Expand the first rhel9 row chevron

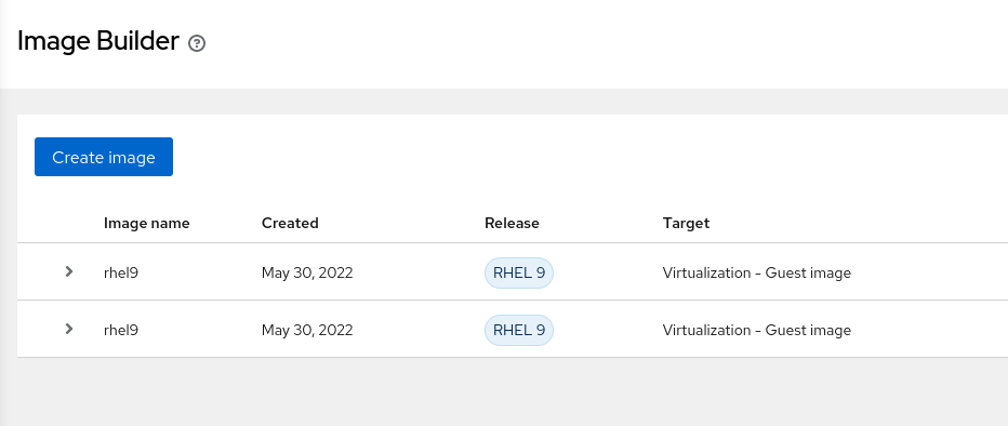pos(69,272)
